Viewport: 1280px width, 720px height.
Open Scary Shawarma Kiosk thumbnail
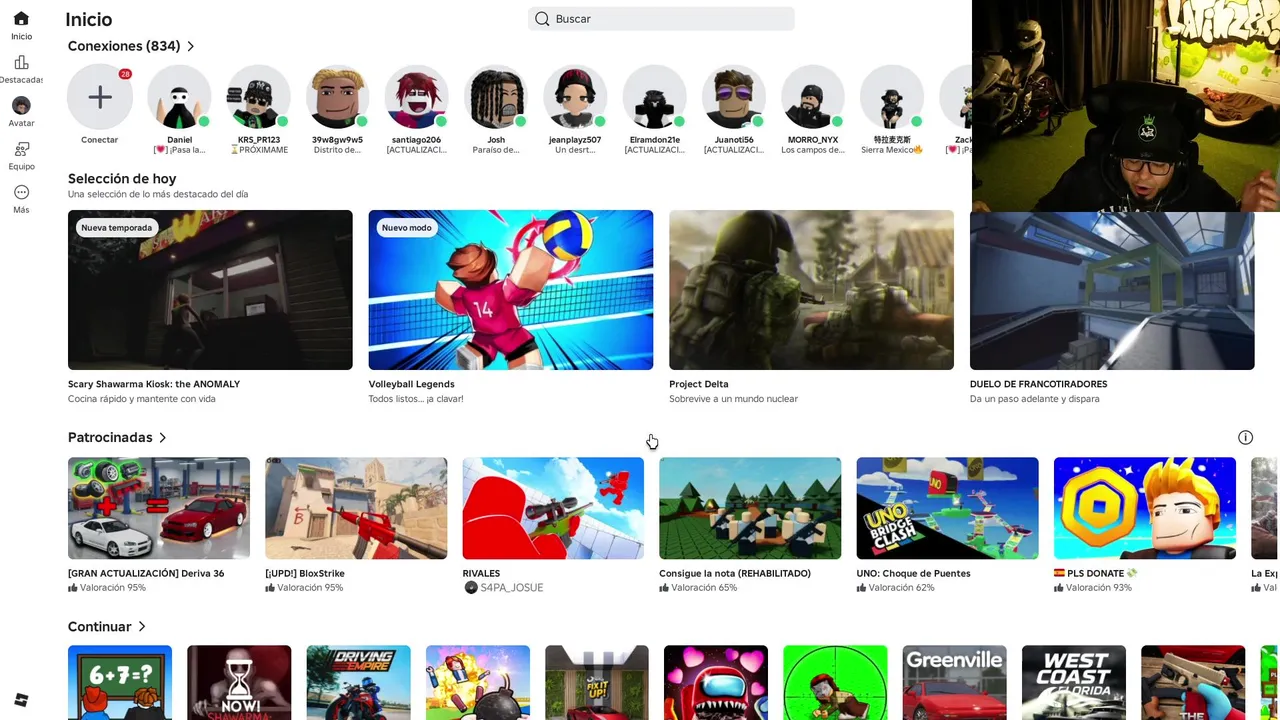tap(210, 290)
